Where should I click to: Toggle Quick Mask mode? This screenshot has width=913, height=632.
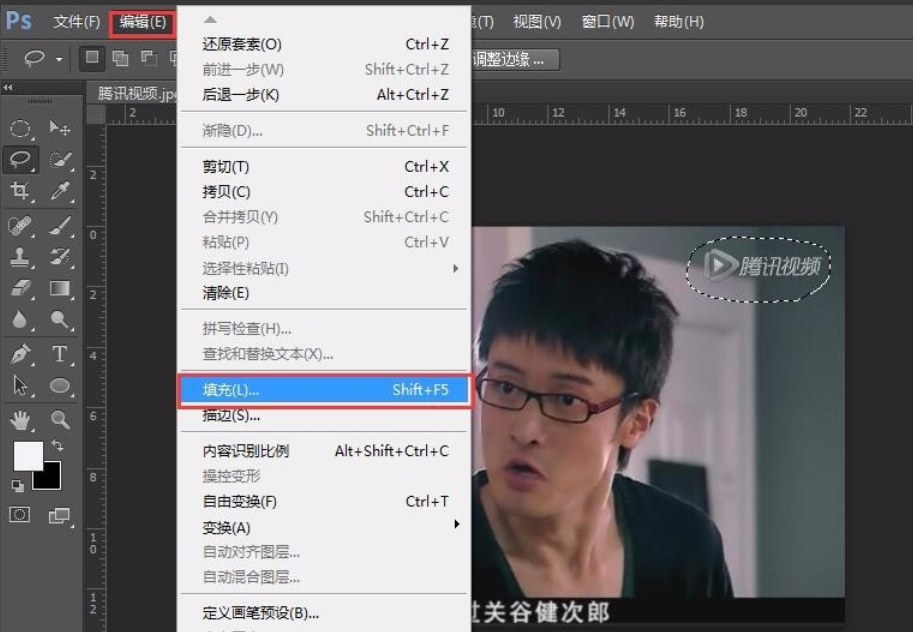click(x=20, y=515)
